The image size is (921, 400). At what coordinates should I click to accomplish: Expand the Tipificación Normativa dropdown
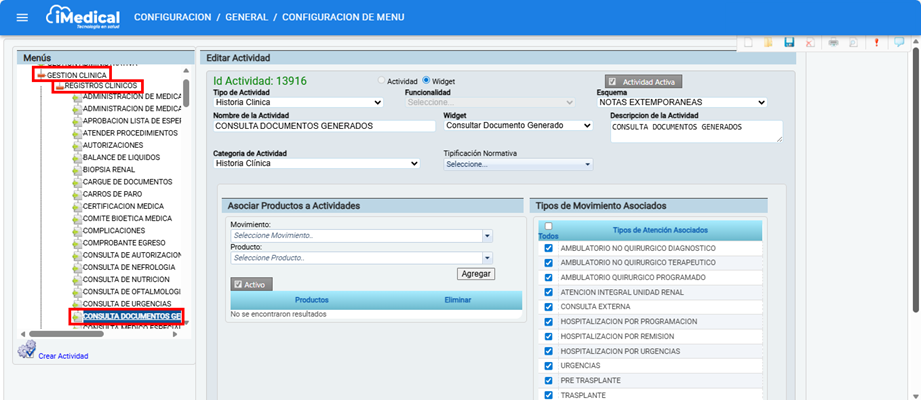[518, 164]
